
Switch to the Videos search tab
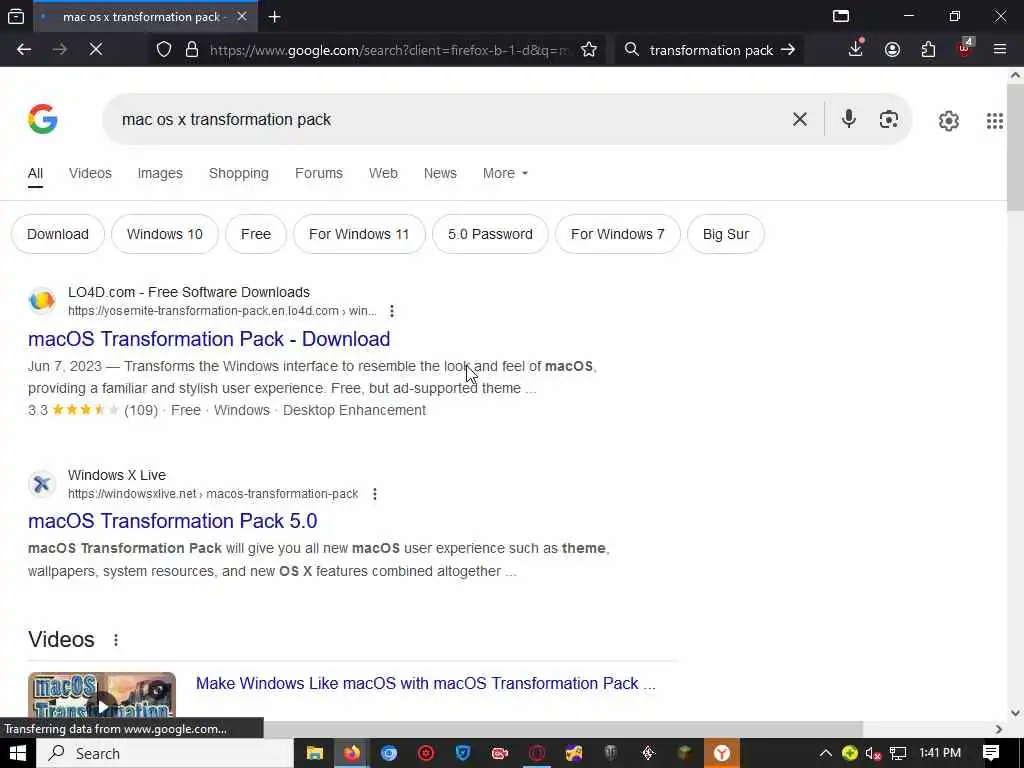[x=90, y=173]
